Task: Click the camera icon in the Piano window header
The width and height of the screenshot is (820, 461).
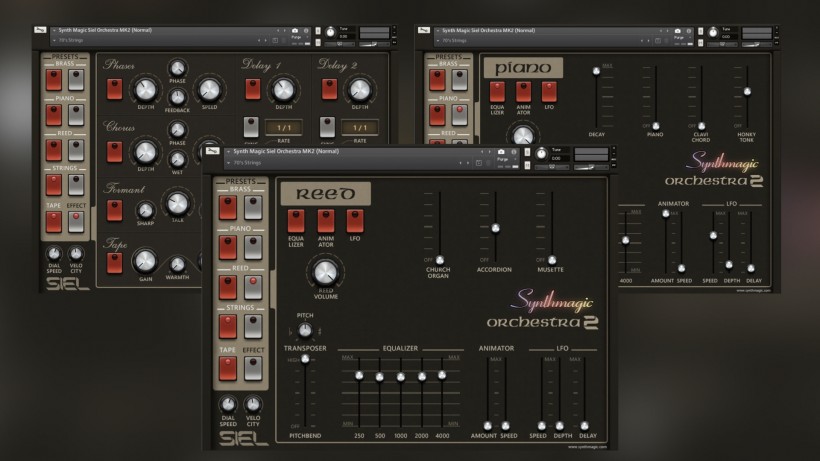Action: click(x=677, y=31)
